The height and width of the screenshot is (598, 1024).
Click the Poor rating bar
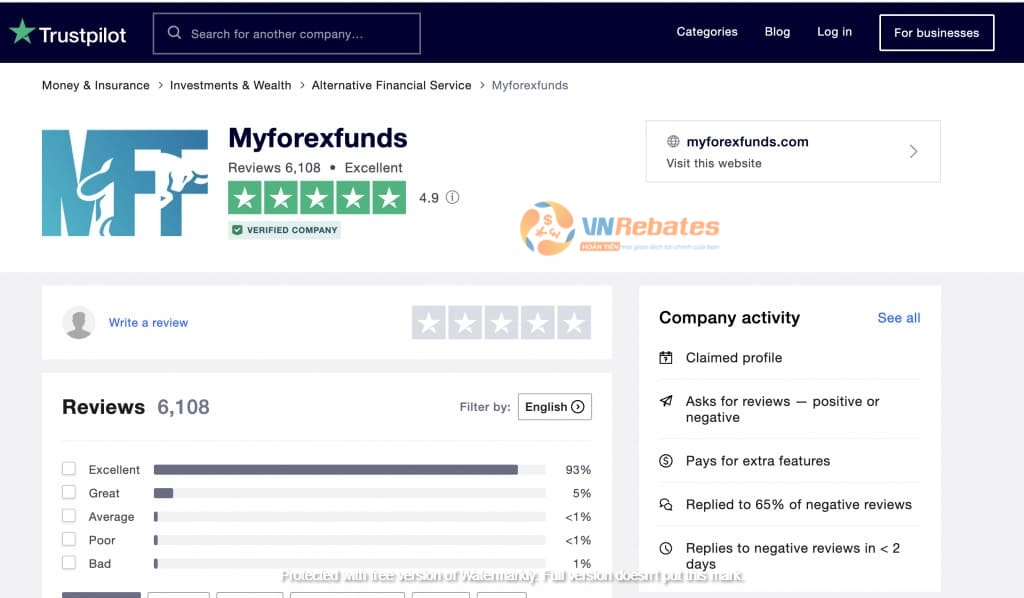[349, 540]
